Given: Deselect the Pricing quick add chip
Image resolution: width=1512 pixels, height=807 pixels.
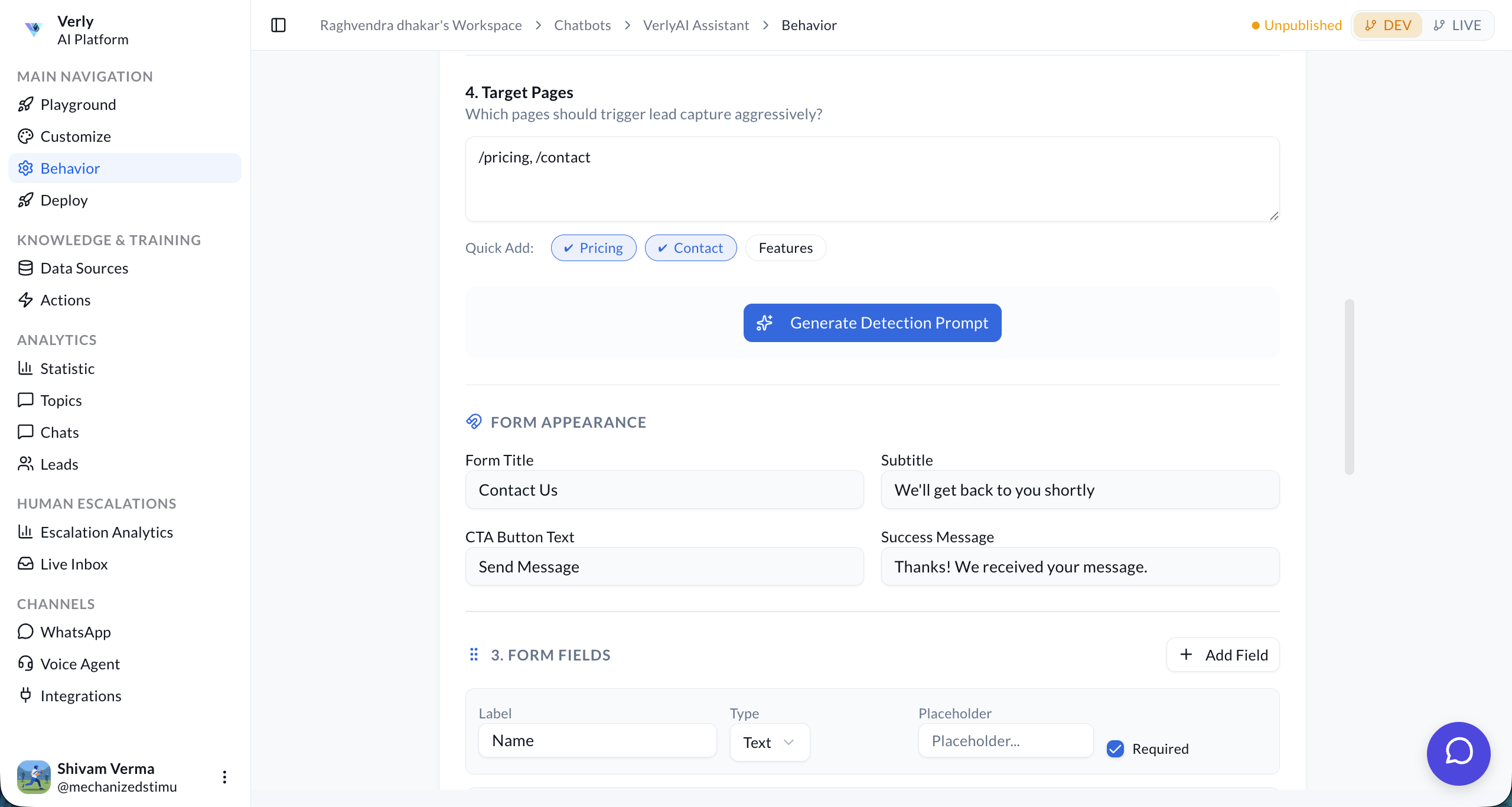Looking at the screenshot, I should coord(594,248).
